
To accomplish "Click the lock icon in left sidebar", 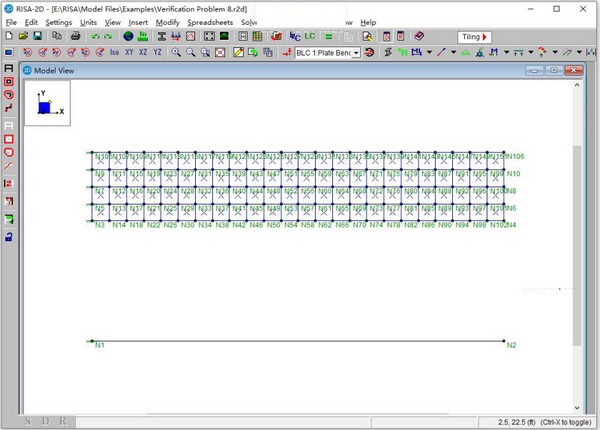I will pos(9,236).
